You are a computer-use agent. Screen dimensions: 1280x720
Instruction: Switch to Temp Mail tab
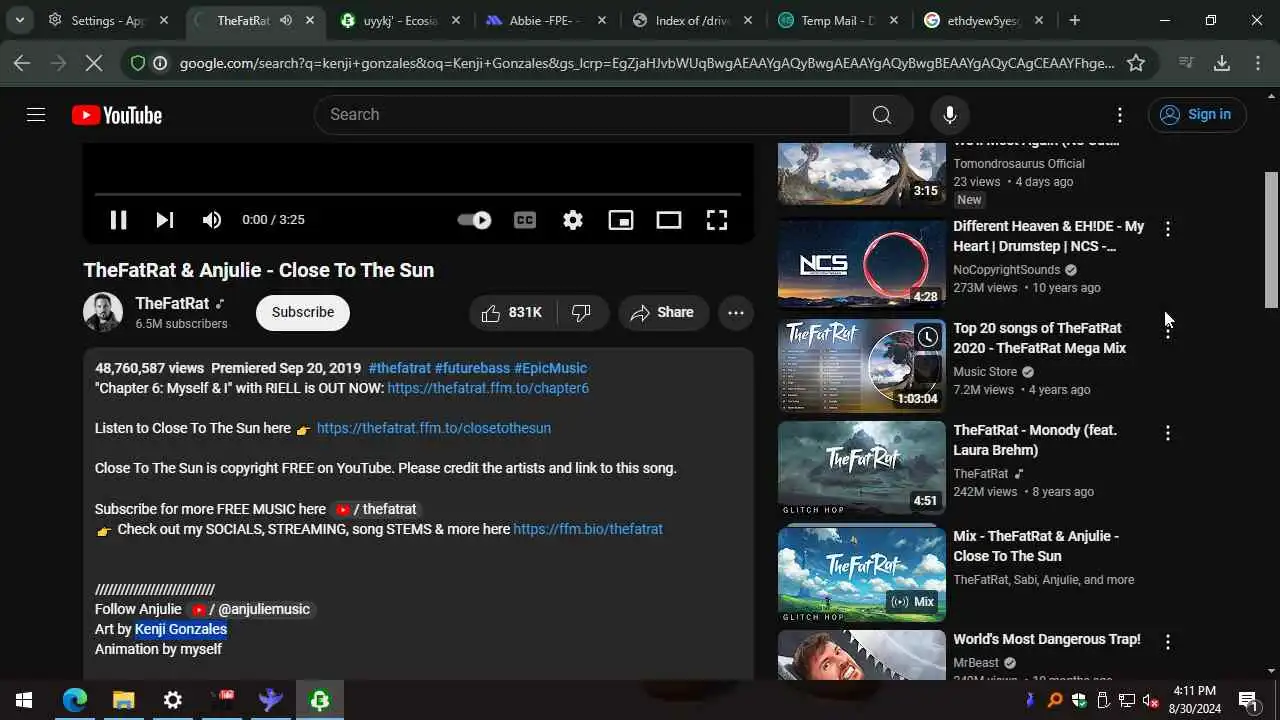point(838,20)
